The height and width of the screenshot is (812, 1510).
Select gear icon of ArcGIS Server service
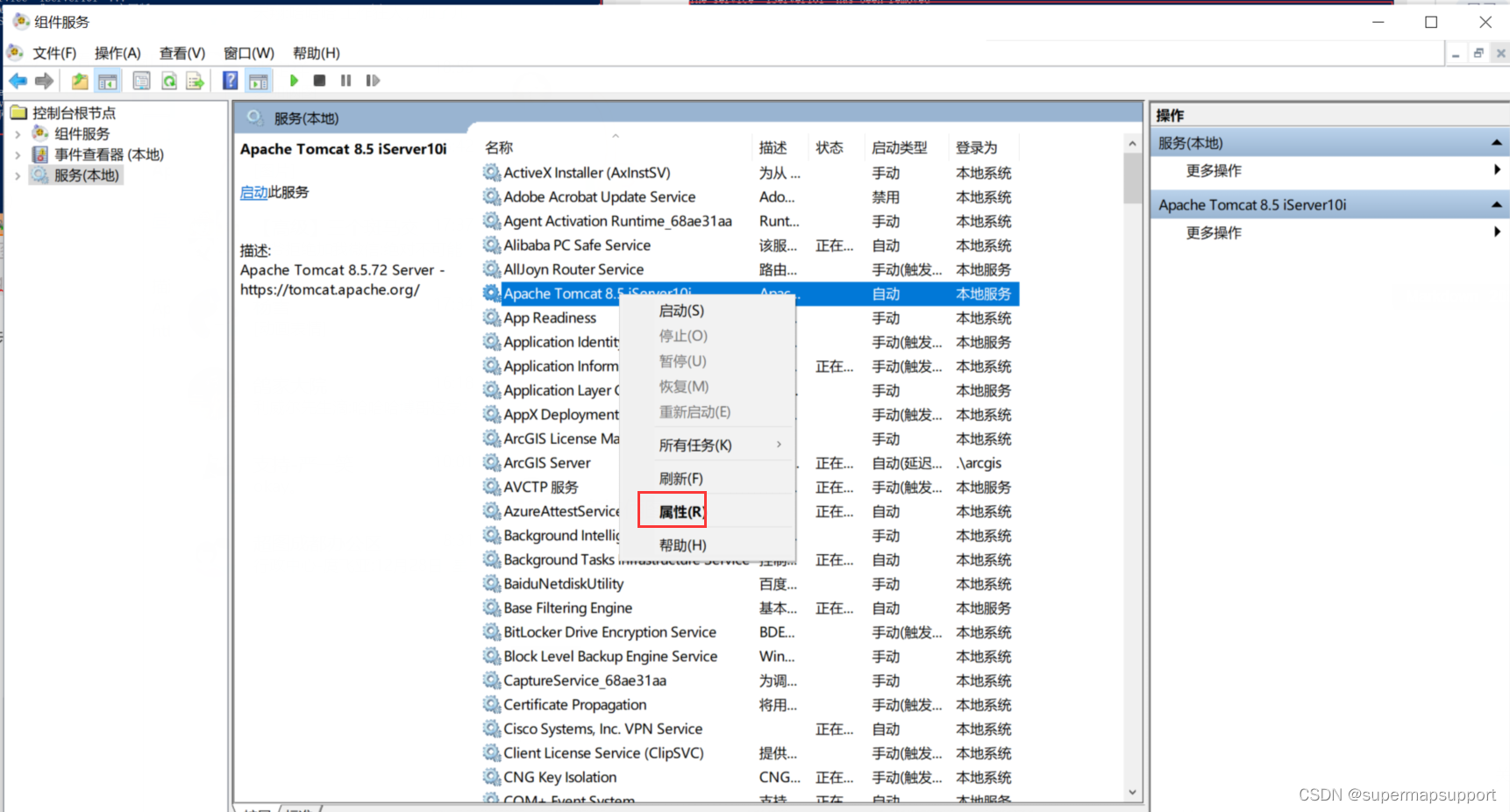point(492,463)
